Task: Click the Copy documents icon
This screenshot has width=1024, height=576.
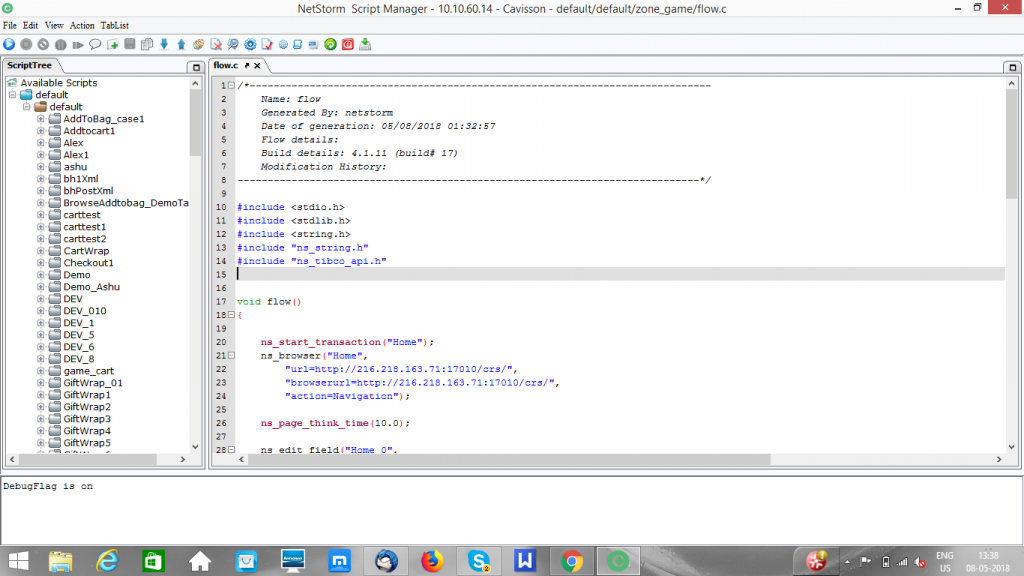Action: point(147,44)
